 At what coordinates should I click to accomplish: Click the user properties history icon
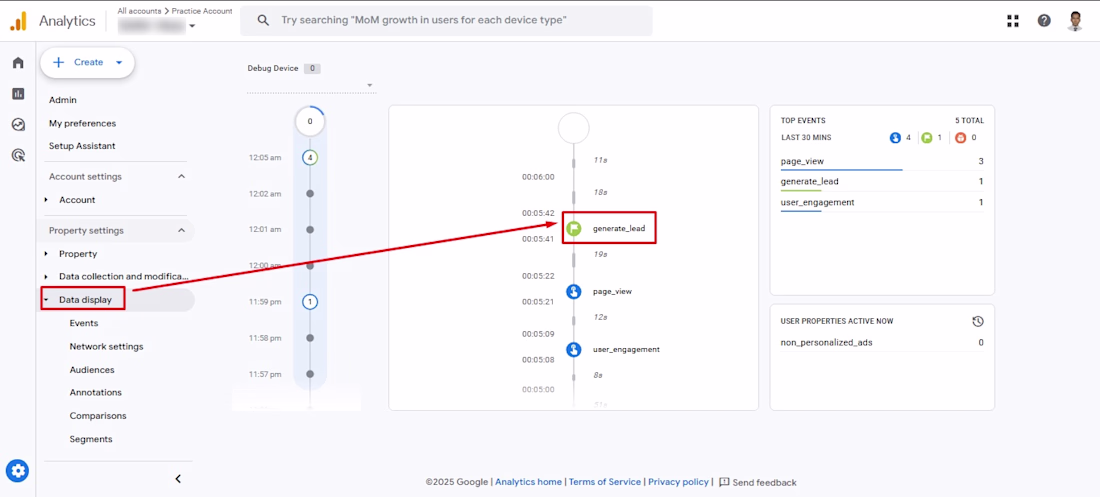[x=977, y=321]
